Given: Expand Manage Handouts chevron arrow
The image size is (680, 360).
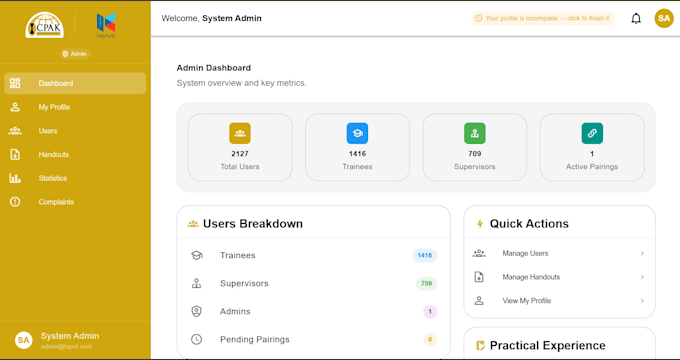Looking at the screenshot, I should pos(642,277).
